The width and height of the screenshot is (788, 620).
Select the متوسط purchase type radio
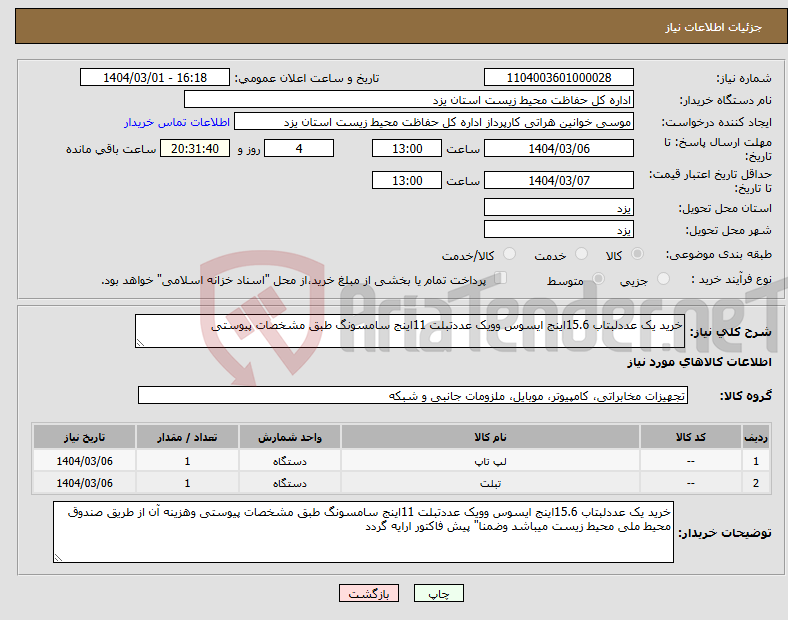598,278
